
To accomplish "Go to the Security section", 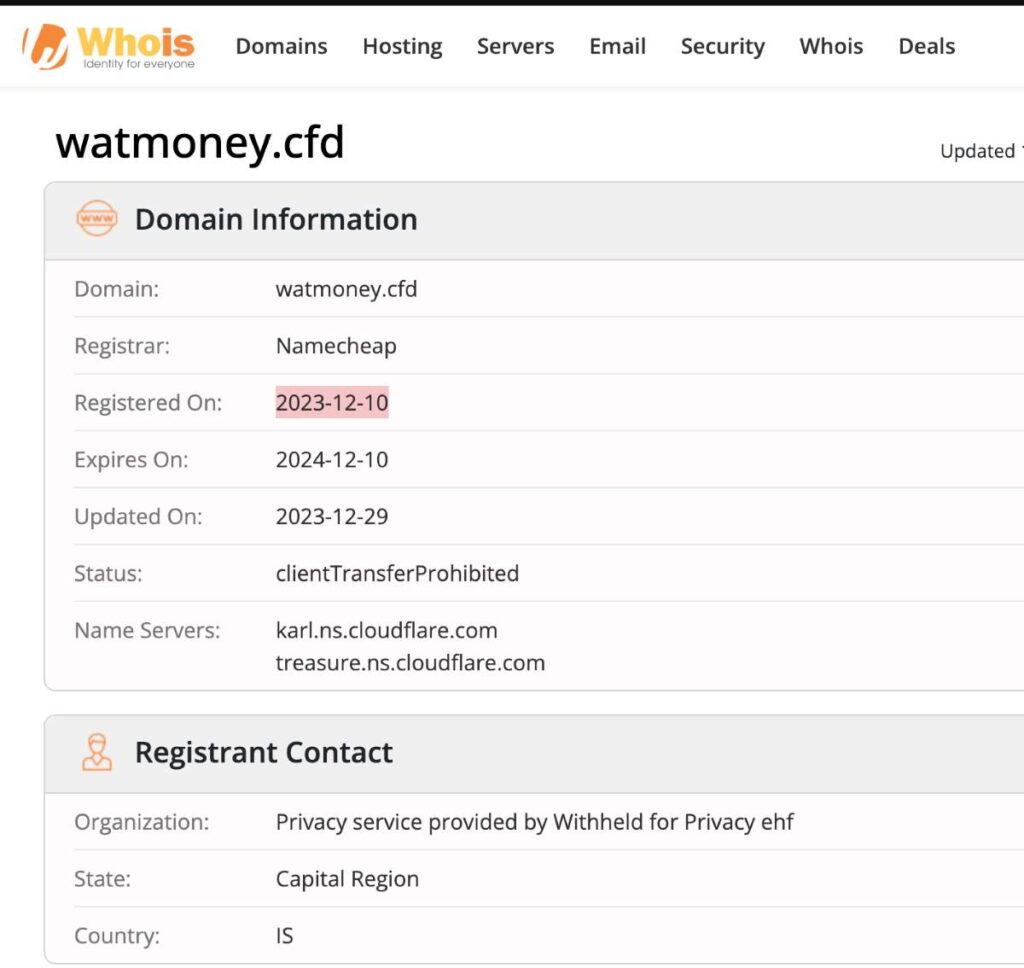I will click(722, 46).
